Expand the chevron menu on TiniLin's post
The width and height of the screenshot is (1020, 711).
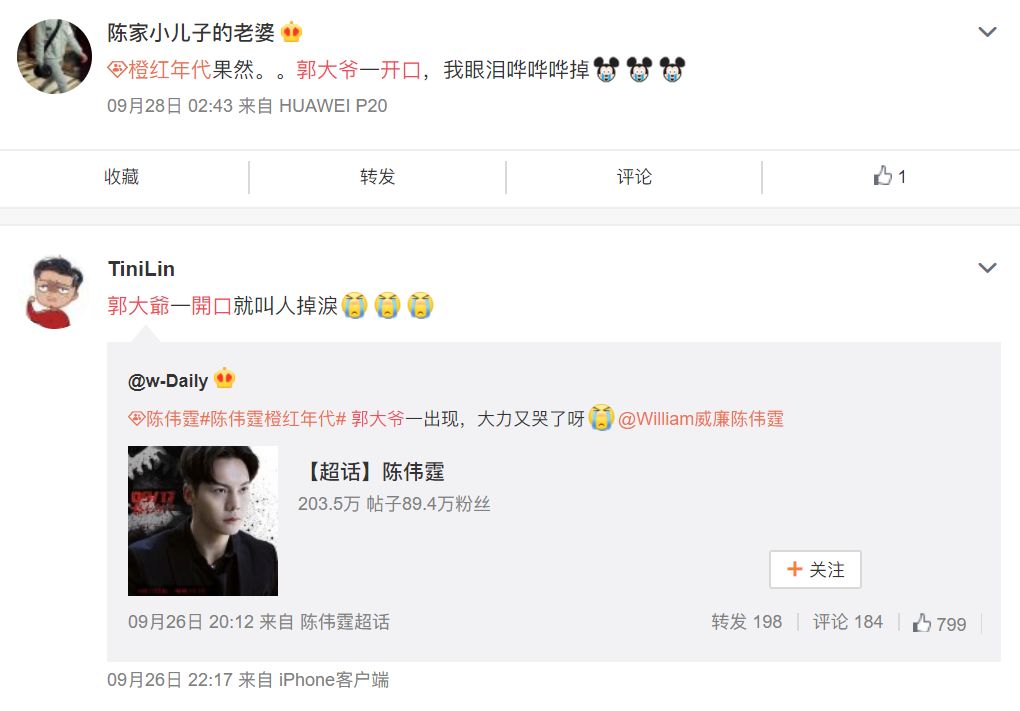click(987, 268)
